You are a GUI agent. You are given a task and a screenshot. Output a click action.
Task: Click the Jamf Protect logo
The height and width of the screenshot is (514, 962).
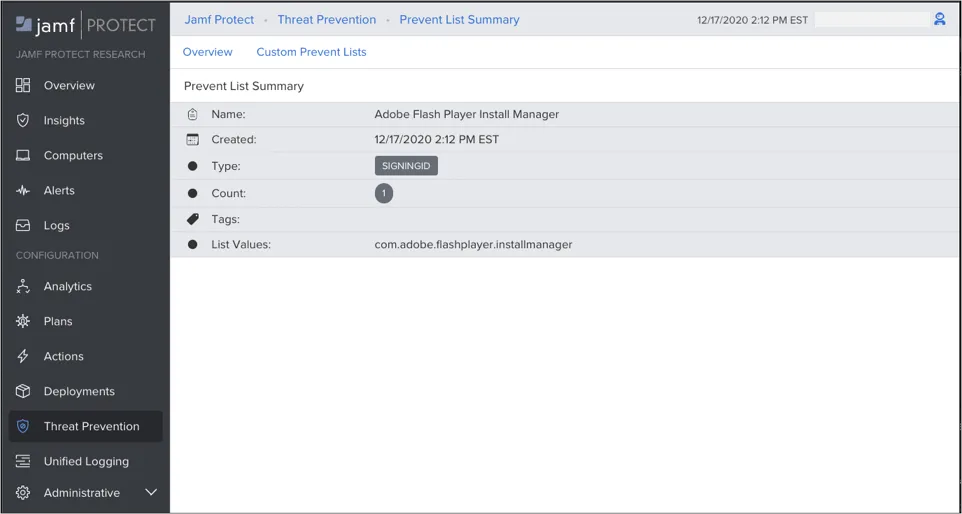click(85, 23)
